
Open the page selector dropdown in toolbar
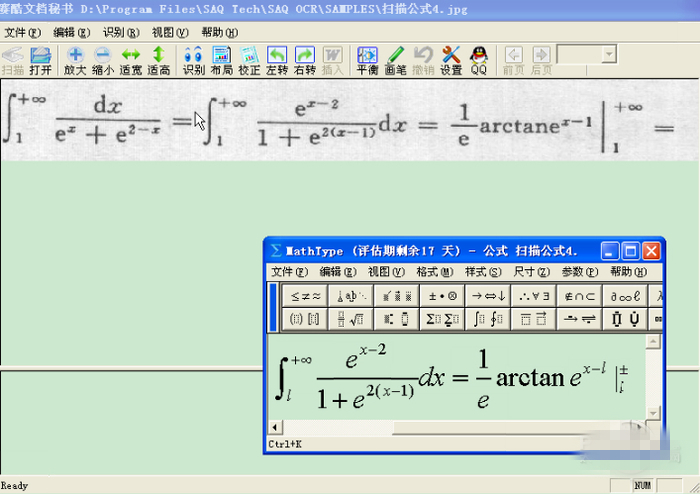[610, 54]
